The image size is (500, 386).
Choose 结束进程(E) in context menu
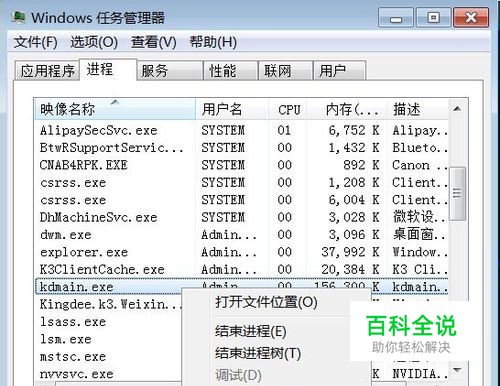[x=251, y=331]
